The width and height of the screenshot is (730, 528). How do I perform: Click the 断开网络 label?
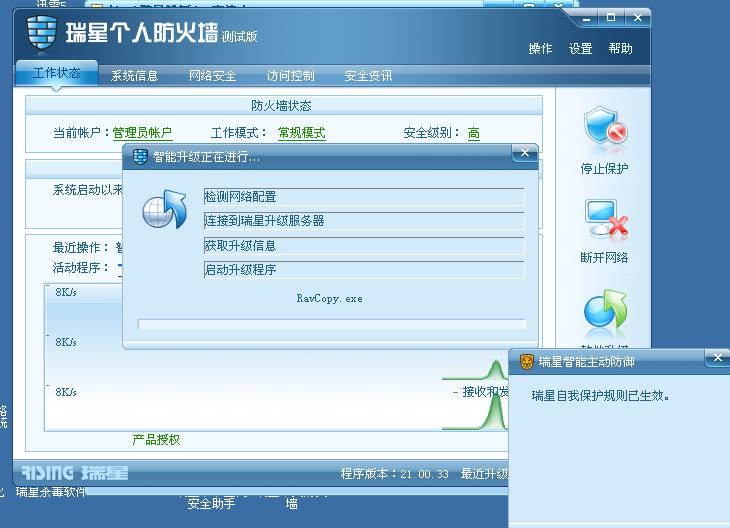pyautogui.click(x=604, y=257)
